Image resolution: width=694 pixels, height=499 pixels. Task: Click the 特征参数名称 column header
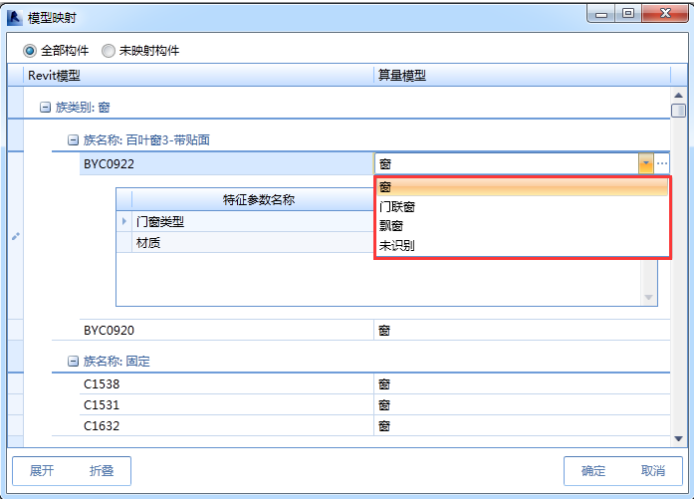coord(253,200)
